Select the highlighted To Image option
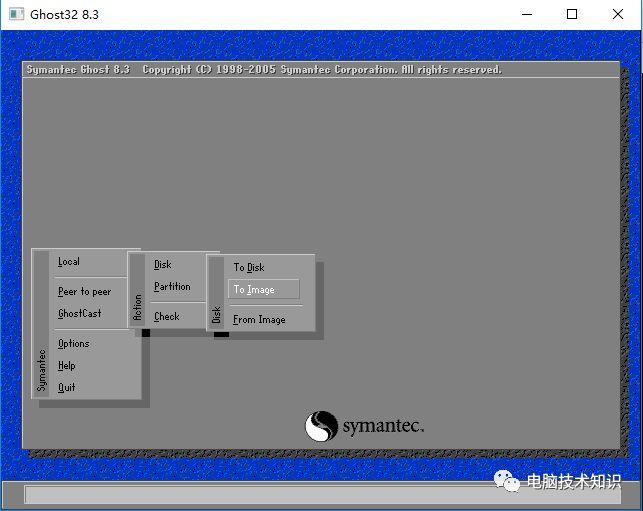The height and width of the screenshot is (511, 643). click(264, 289)
